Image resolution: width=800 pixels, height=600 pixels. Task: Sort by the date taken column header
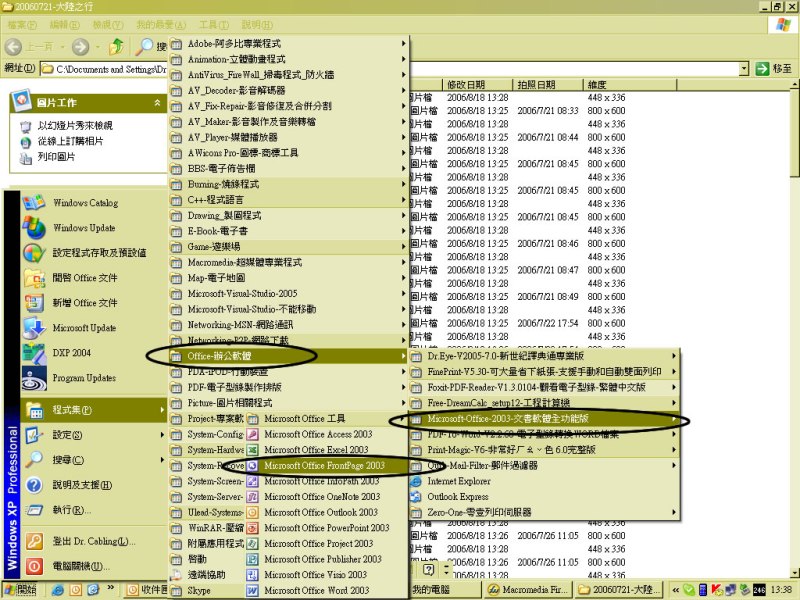(547, 85)
